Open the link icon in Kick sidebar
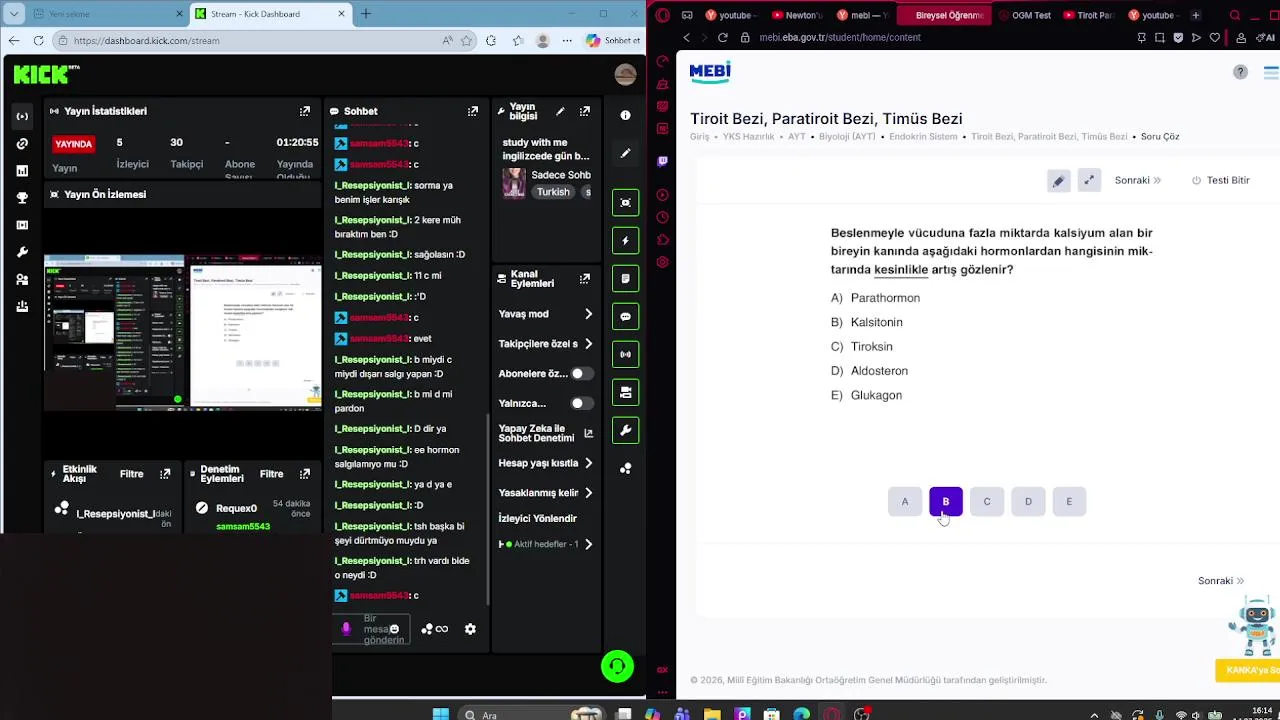Viewport: 1280px width, 720px height. 22,144
